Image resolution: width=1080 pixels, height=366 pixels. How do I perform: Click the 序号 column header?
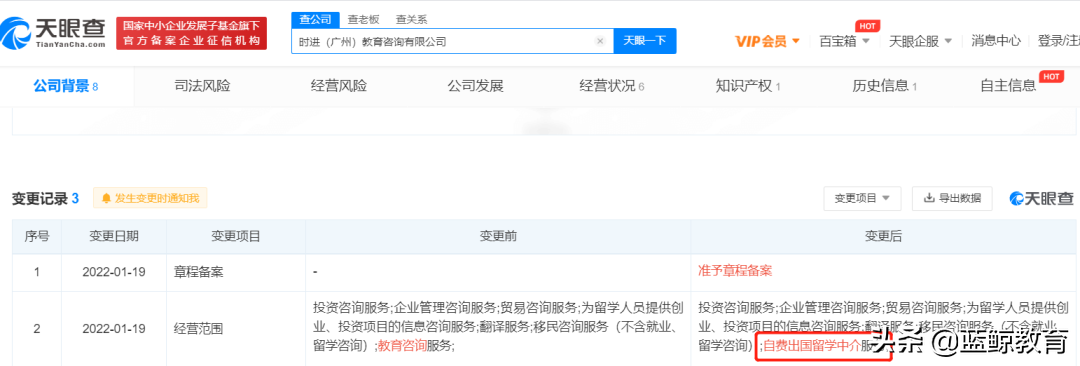point(37,236)
